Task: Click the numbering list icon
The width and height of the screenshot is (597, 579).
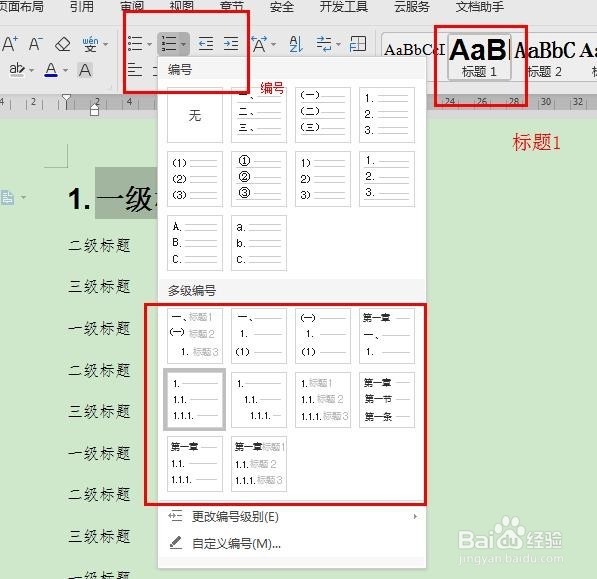Action: (169, 44)
